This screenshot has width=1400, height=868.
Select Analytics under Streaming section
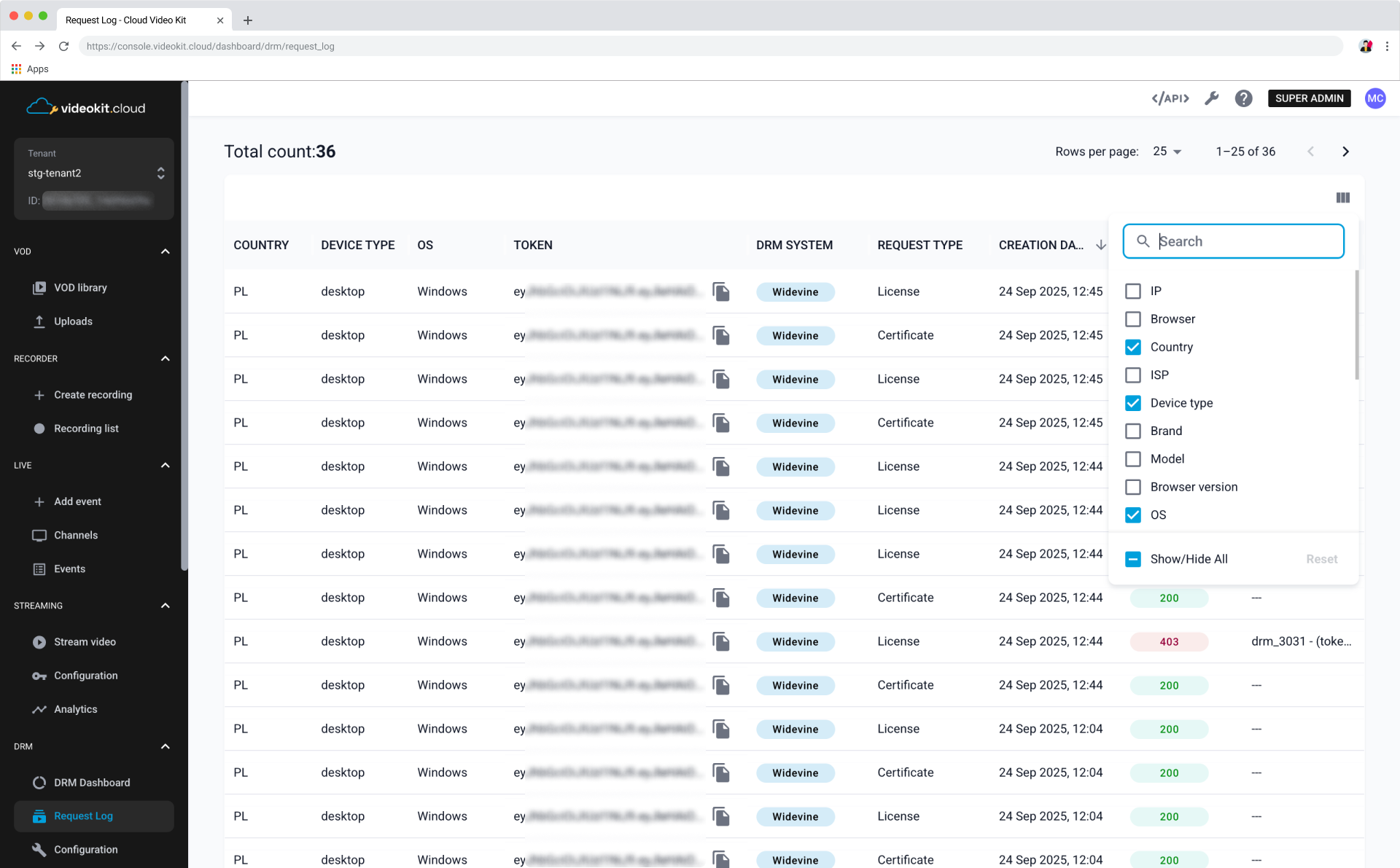[75, 708]
